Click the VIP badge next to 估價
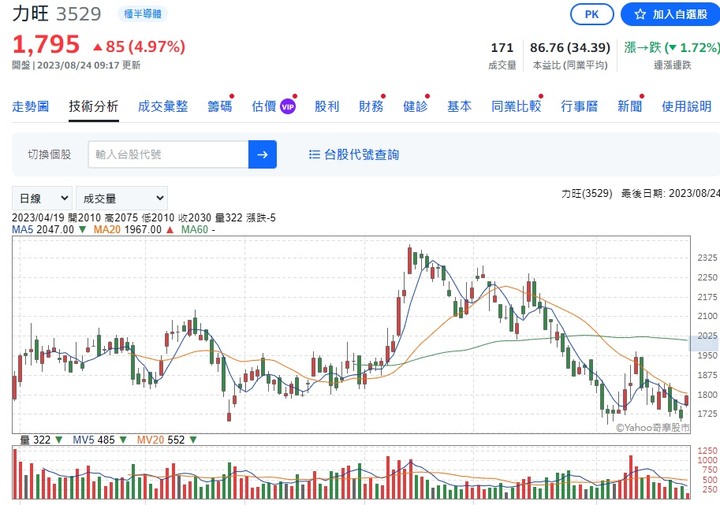720x505 pixels. [288, 107]
